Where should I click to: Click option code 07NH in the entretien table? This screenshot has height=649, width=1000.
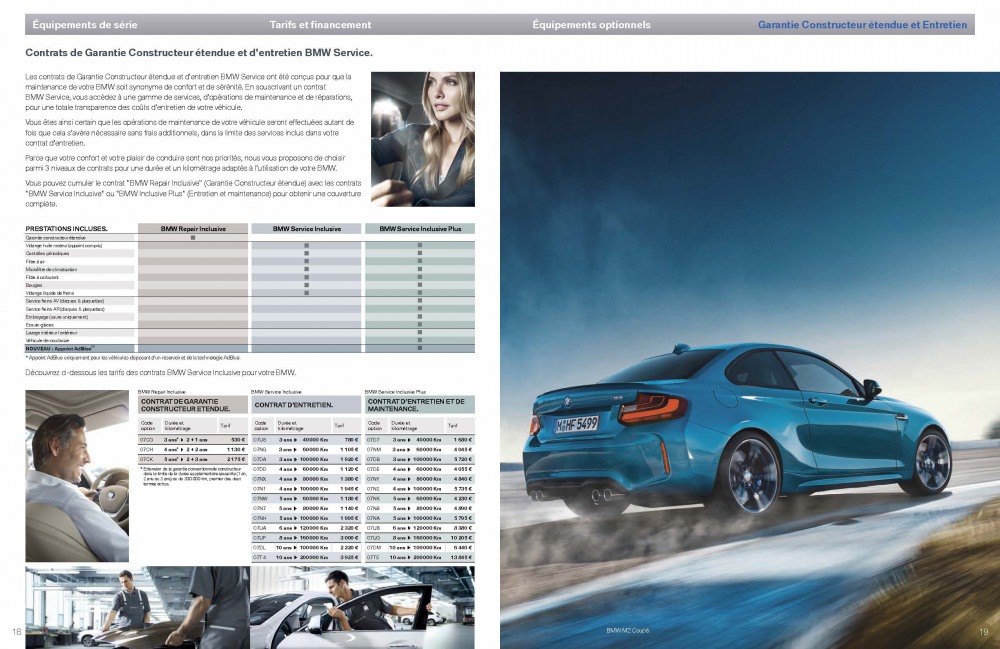260,518
